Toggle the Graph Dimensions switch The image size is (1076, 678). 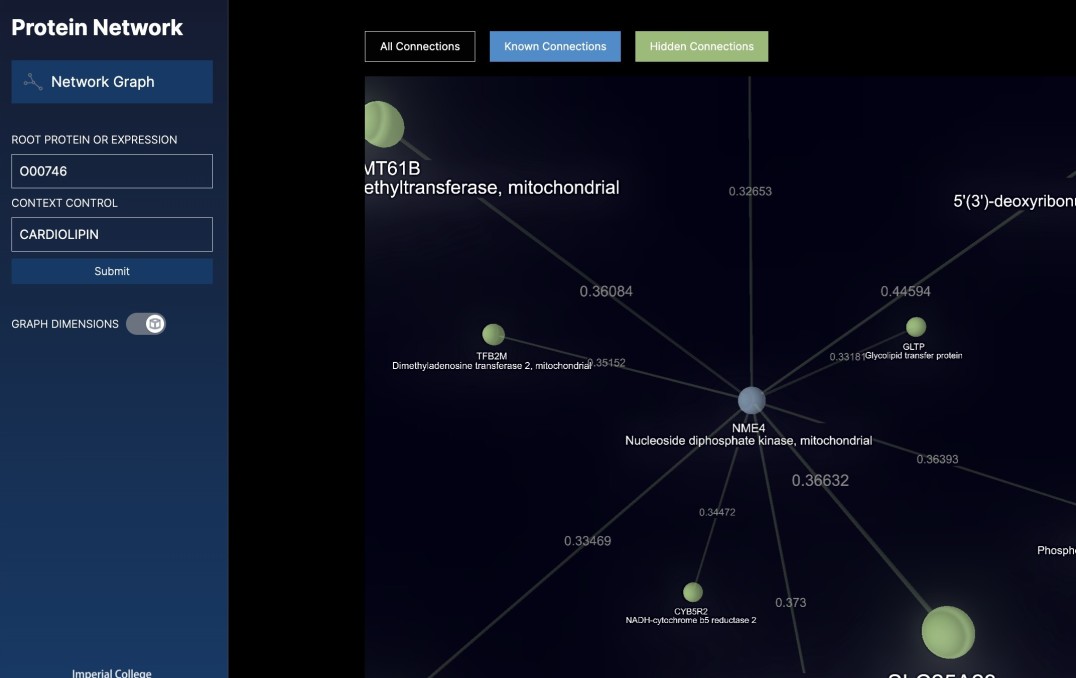pyautogui.click(x=146, y=324)
